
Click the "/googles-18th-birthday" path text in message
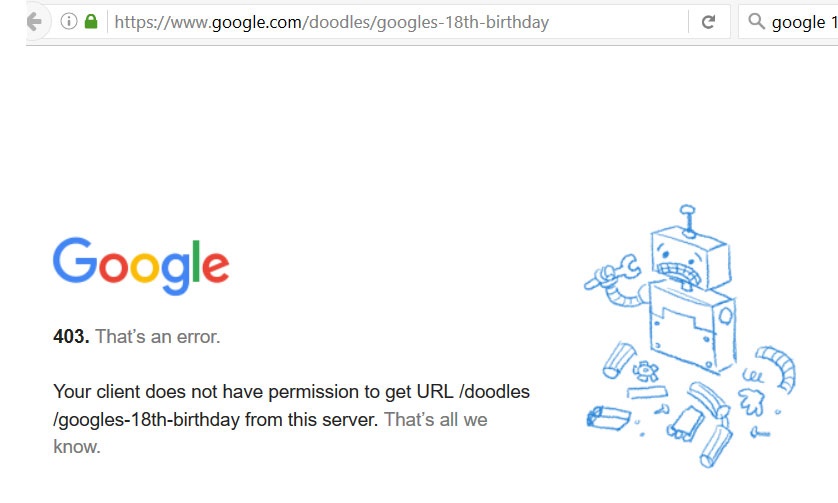[146, 420]
